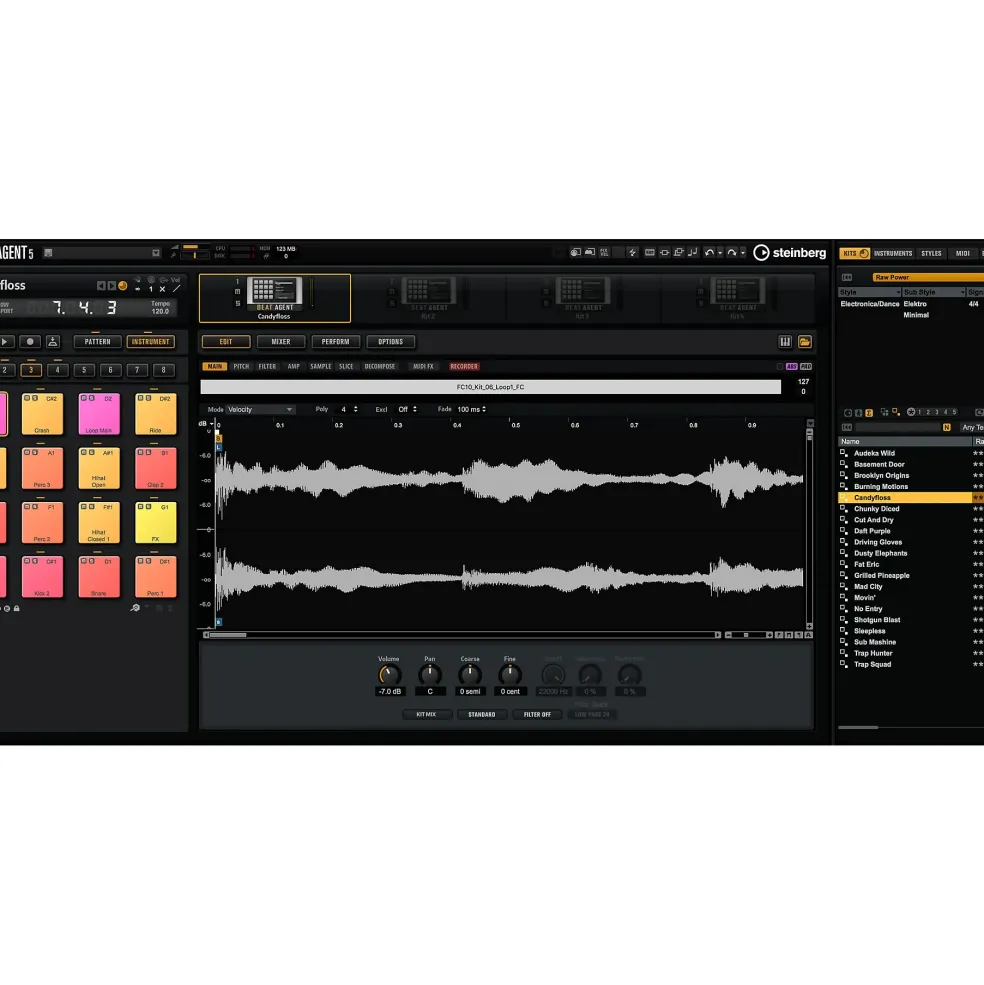The height and width of the screenshot is (985, 984).
Task: Click the previous kit arrow icon
Action: click(x=101, y=286)
